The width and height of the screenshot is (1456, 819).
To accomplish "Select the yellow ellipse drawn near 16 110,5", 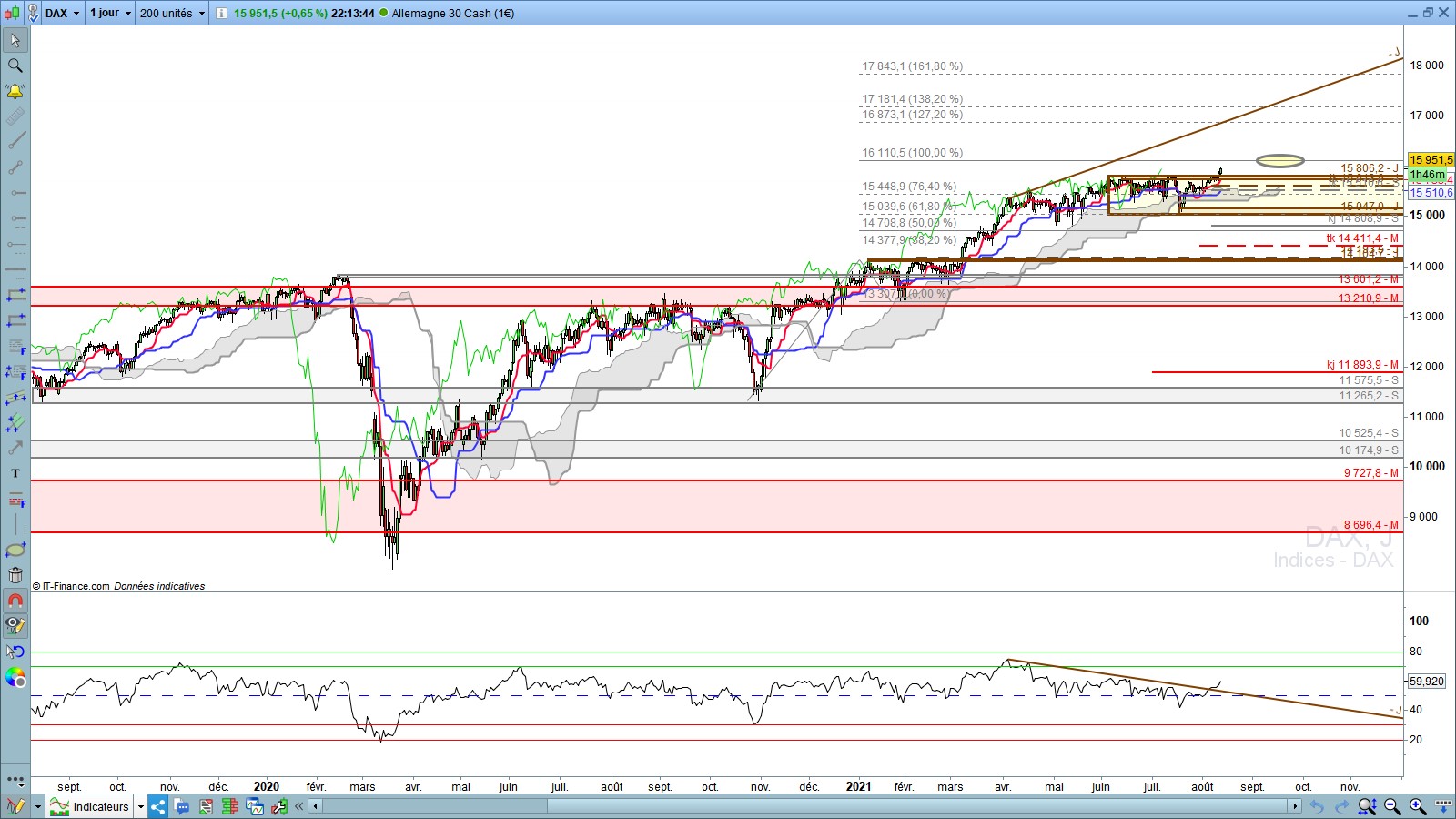I will [1279, 161].
